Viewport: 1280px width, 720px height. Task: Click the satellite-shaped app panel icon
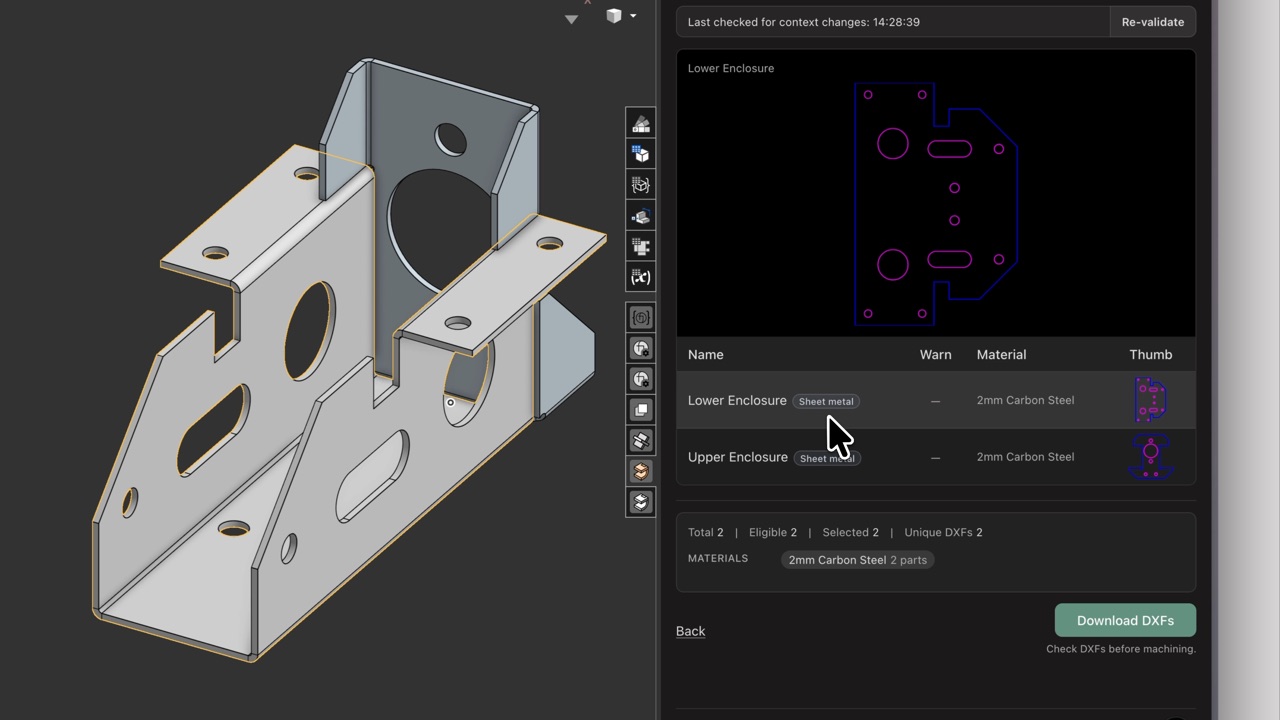[641, 441]
